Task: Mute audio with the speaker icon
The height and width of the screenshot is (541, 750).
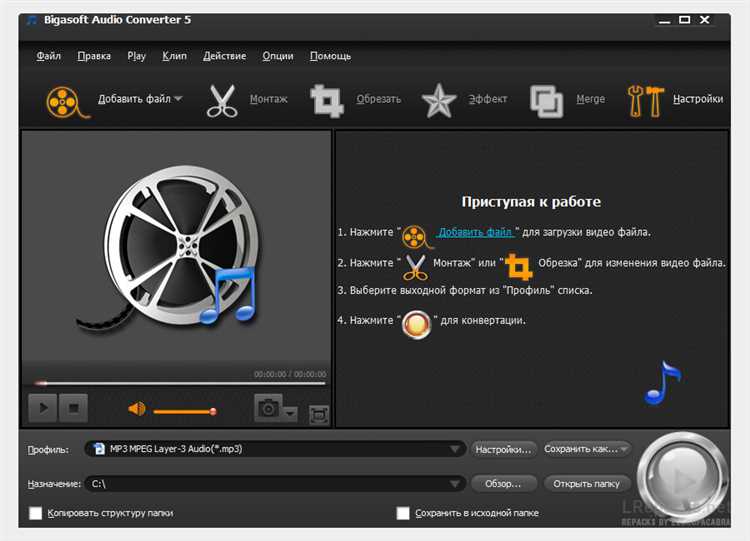Action: (137, 409)
